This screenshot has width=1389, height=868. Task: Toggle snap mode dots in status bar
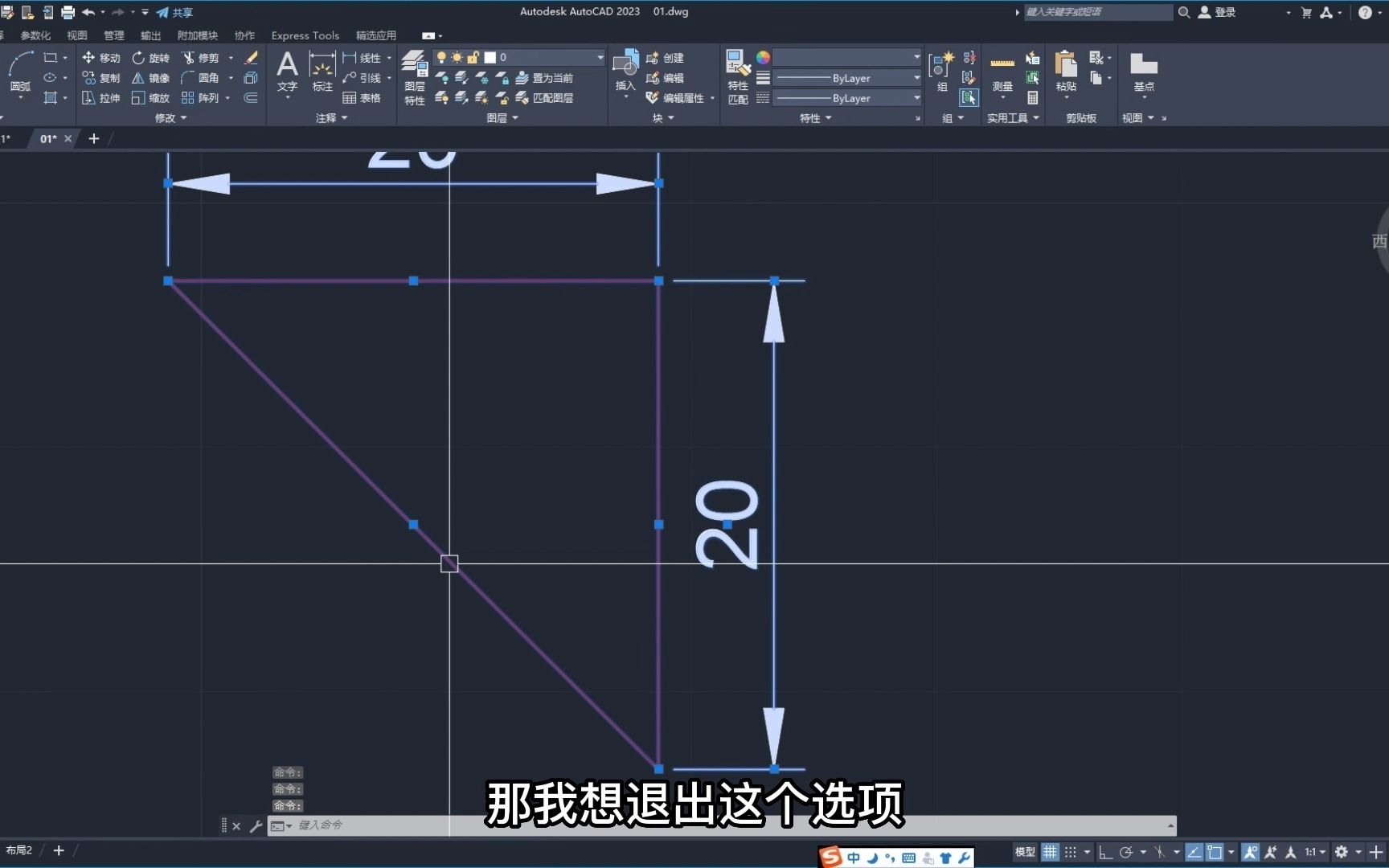pos(1071,852)
